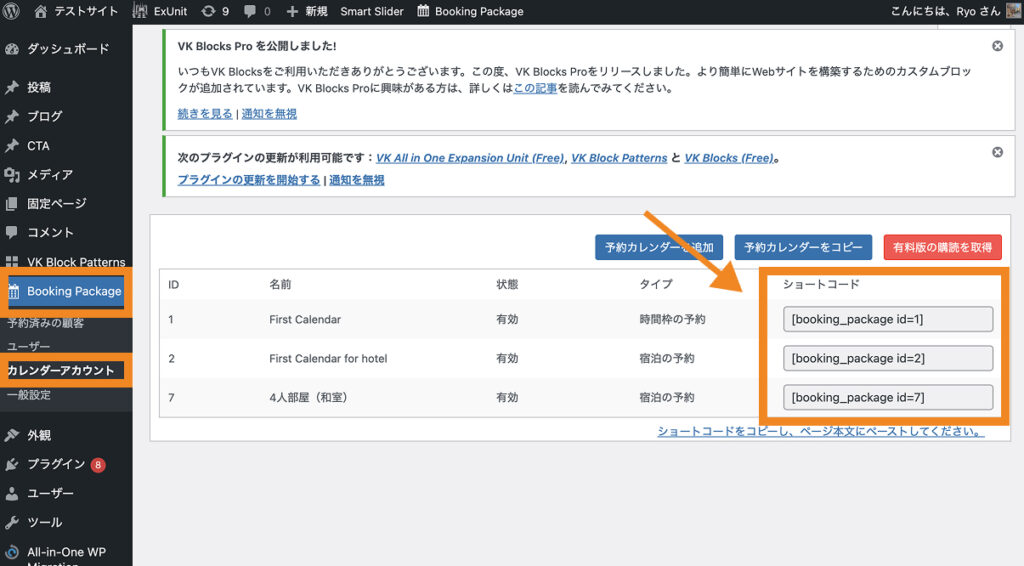
Task: Click the red 有料版の購読を取得 button
Action: (x=942, y=247)
